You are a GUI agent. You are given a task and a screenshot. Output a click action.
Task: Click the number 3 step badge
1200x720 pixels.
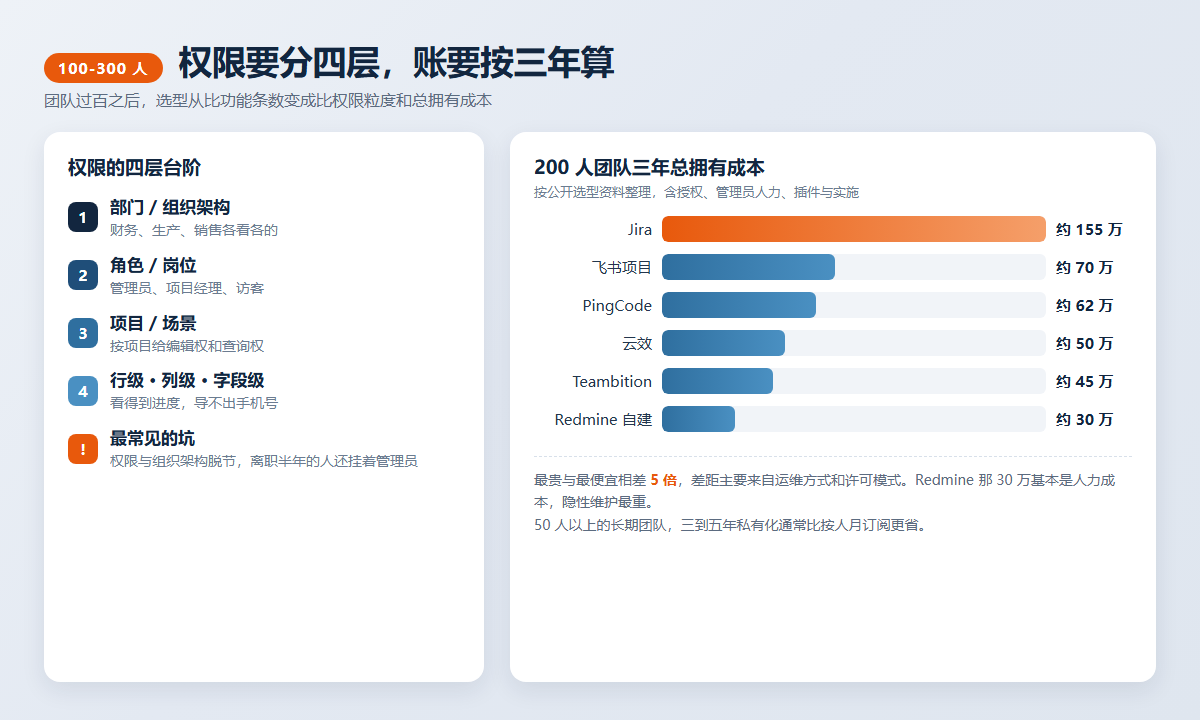[x=83, y=333]
